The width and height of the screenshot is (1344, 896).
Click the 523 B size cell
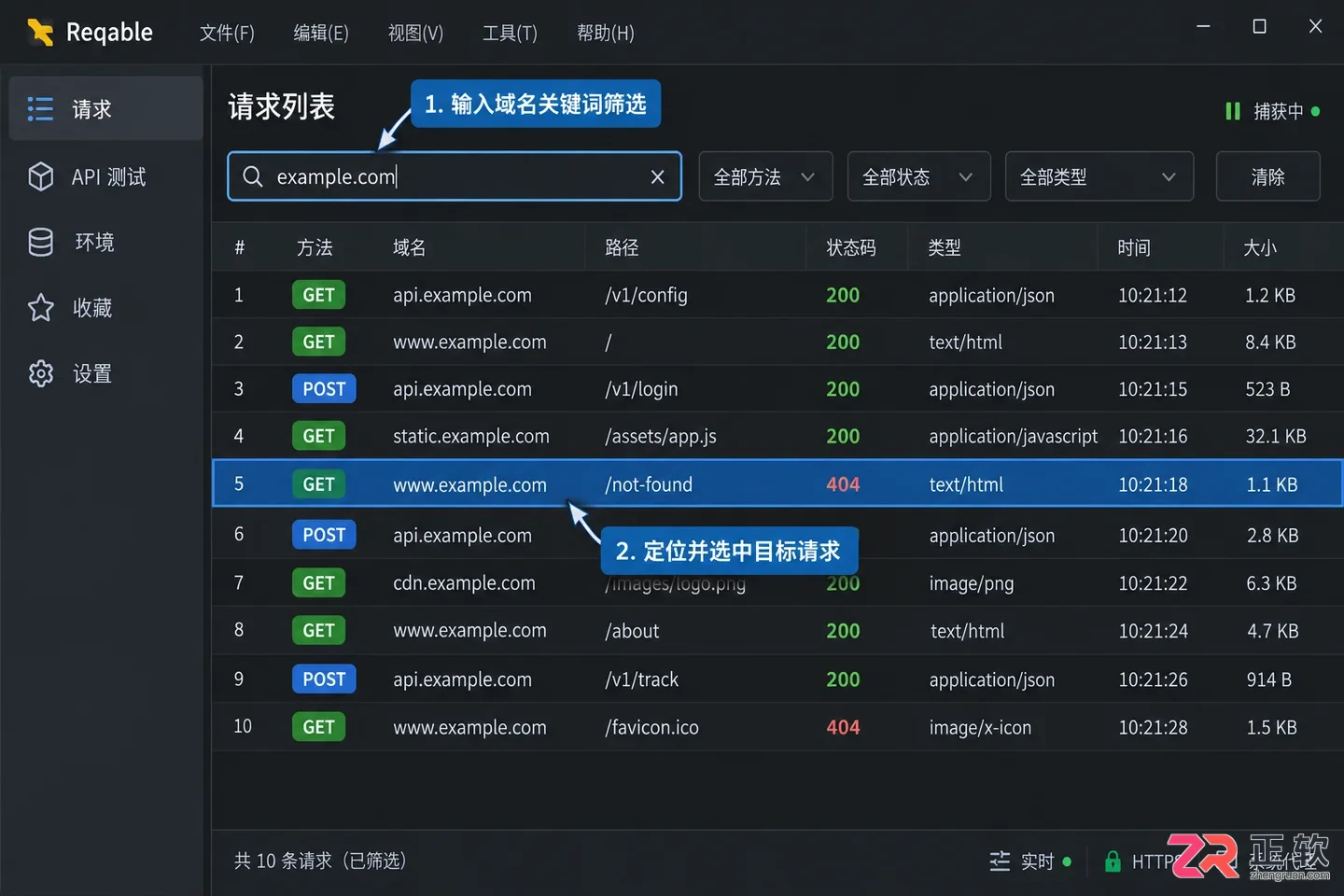click(1267, 389)
